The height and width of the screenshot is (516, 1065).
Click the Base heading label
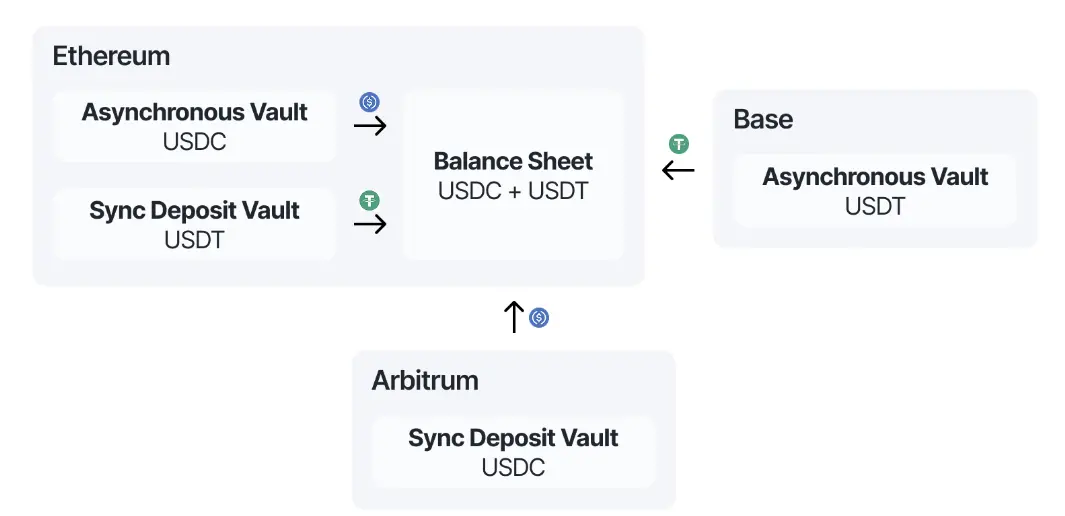[763, 119]
